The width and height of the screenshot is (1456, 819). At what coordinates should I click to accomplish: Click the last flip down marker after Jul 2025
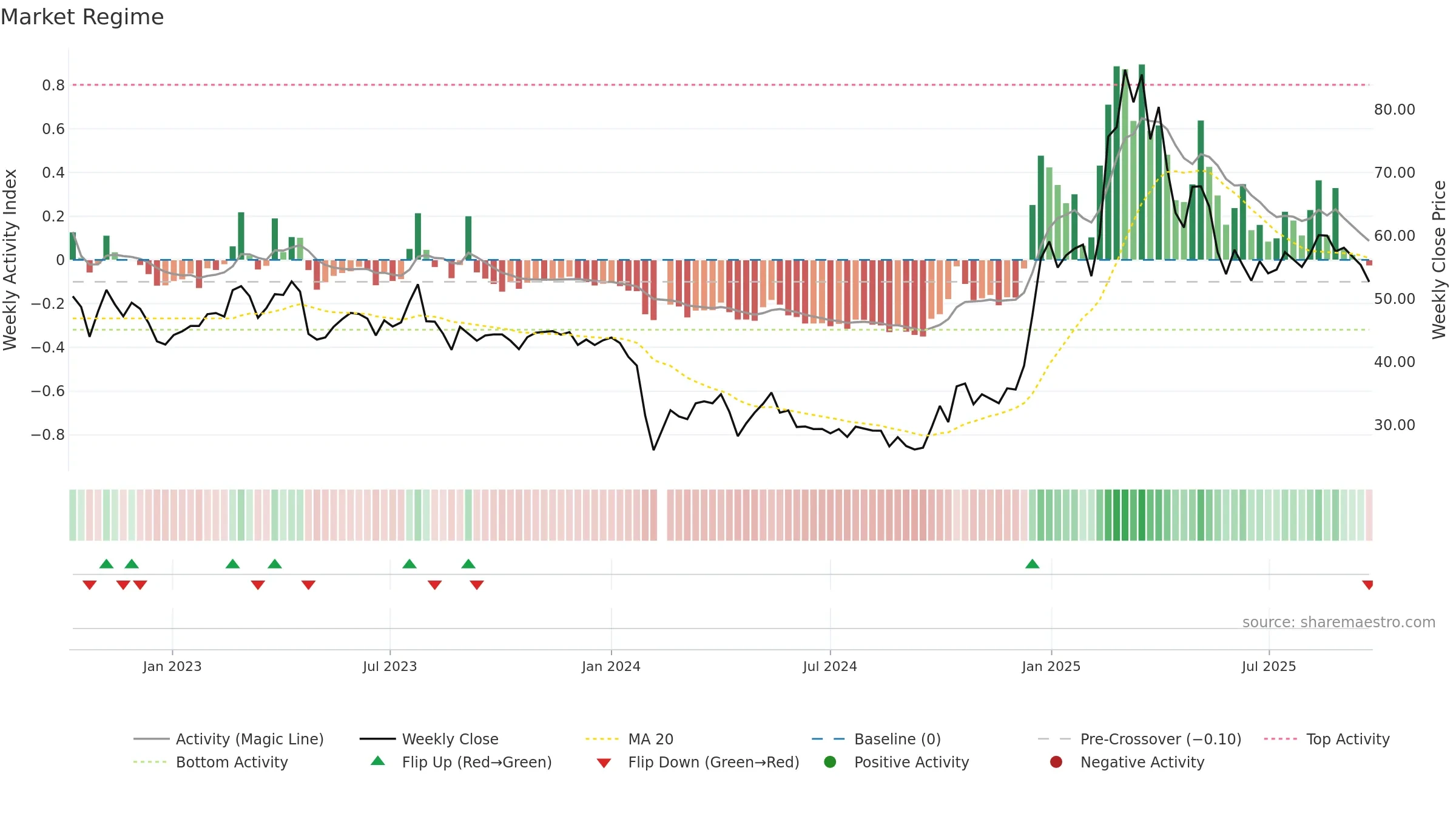pos(1367,585)
